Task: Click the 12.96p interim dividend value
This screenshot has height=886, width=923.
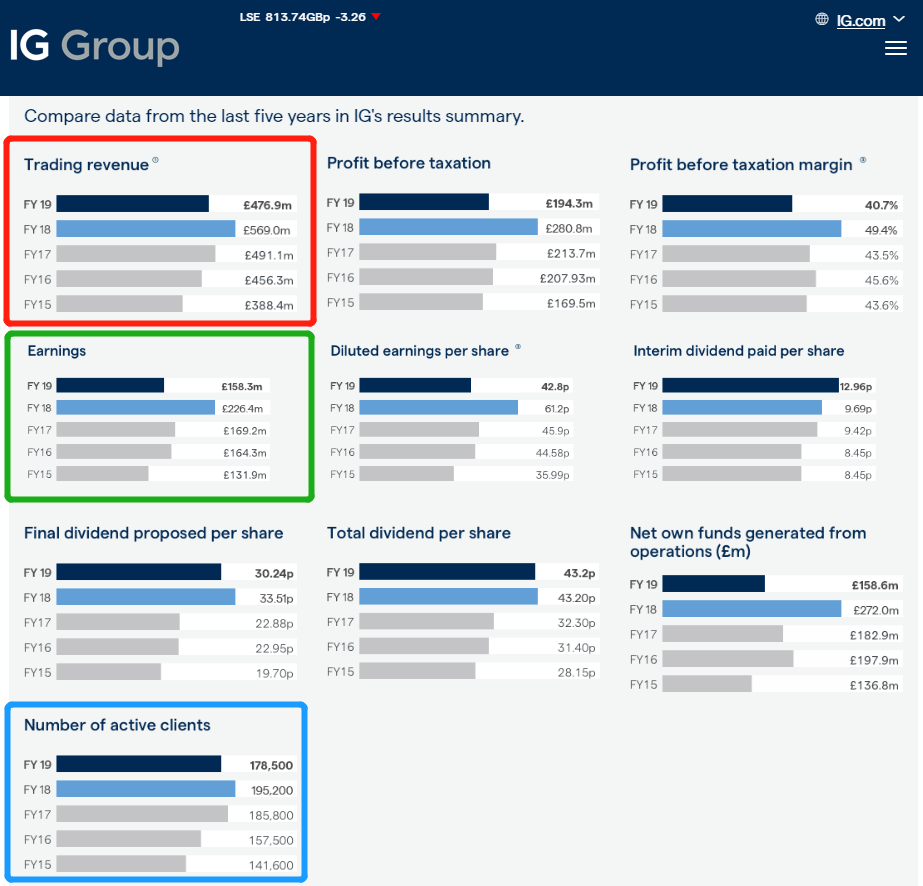Action: 856,387
